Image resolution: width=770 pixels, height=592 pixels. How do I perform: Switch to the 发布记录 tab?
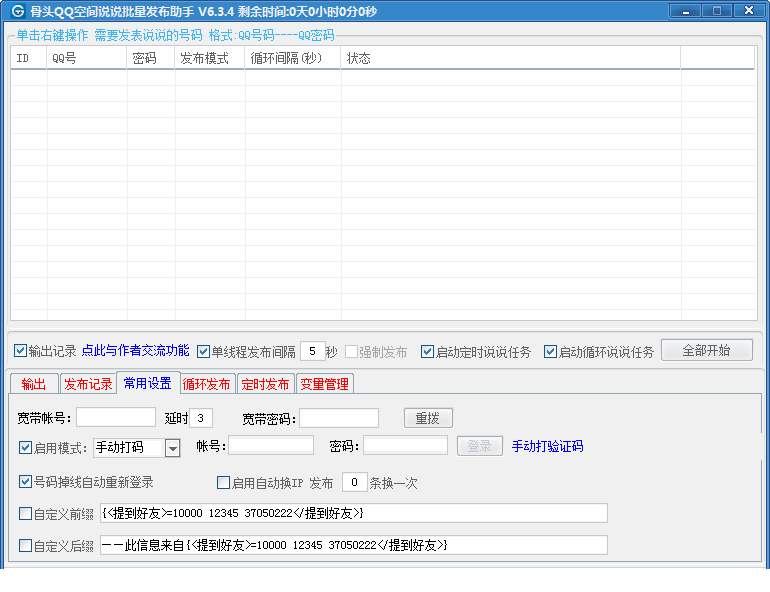coord(88,384)
